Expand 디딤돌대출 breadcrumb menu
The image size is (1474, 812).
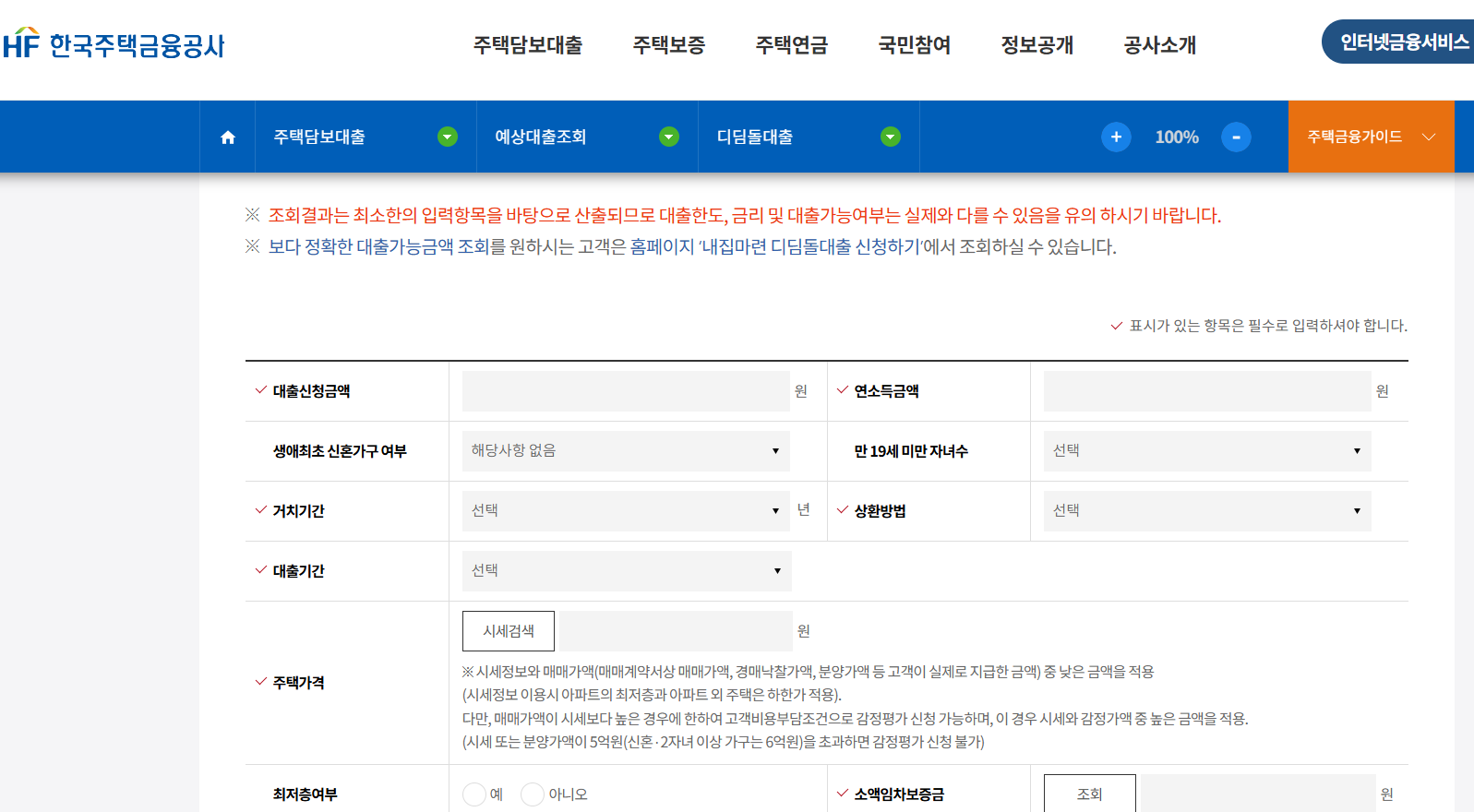(x=809, y=137)
